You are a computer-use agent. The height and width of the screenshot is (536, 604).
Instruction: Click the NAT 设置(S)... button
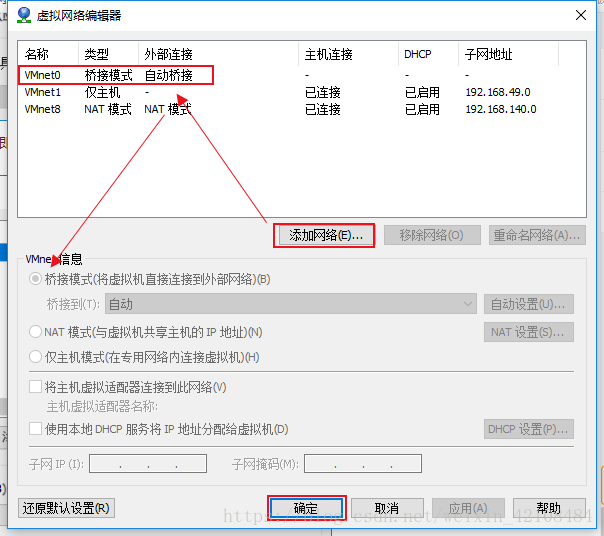(528, 332)
